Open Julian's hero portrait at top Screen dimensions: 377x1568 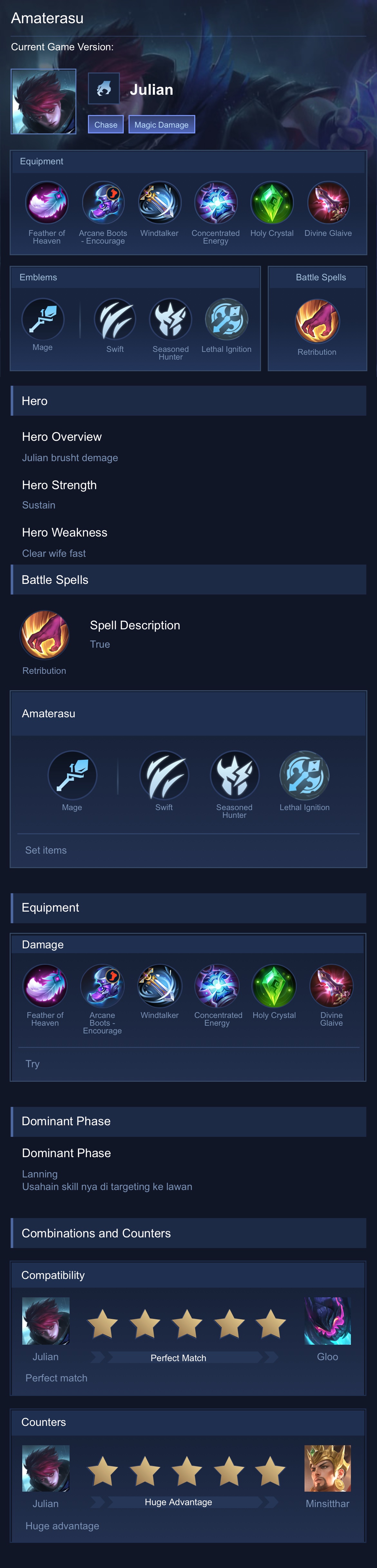(x=44, y=101)
